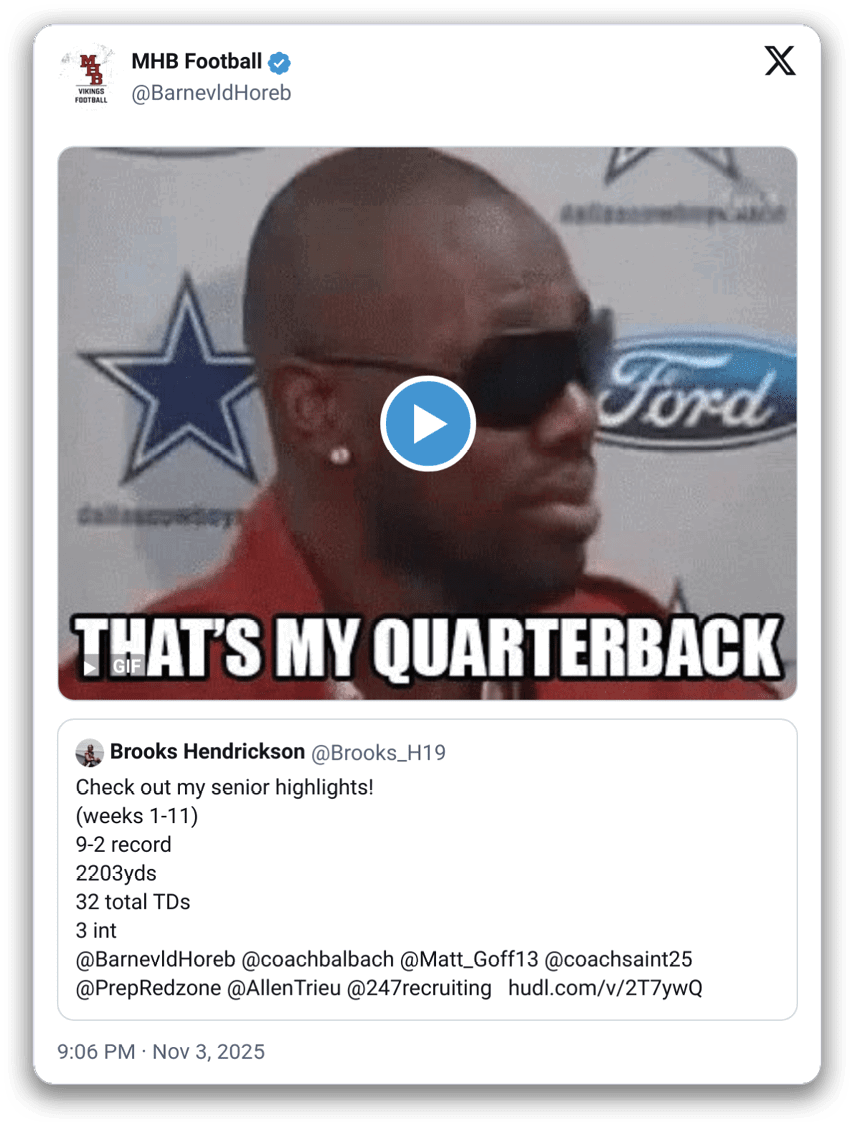Open the @coachsaint25 mention
Screen dimensions: 854x1127
click(x=618, y=959)
